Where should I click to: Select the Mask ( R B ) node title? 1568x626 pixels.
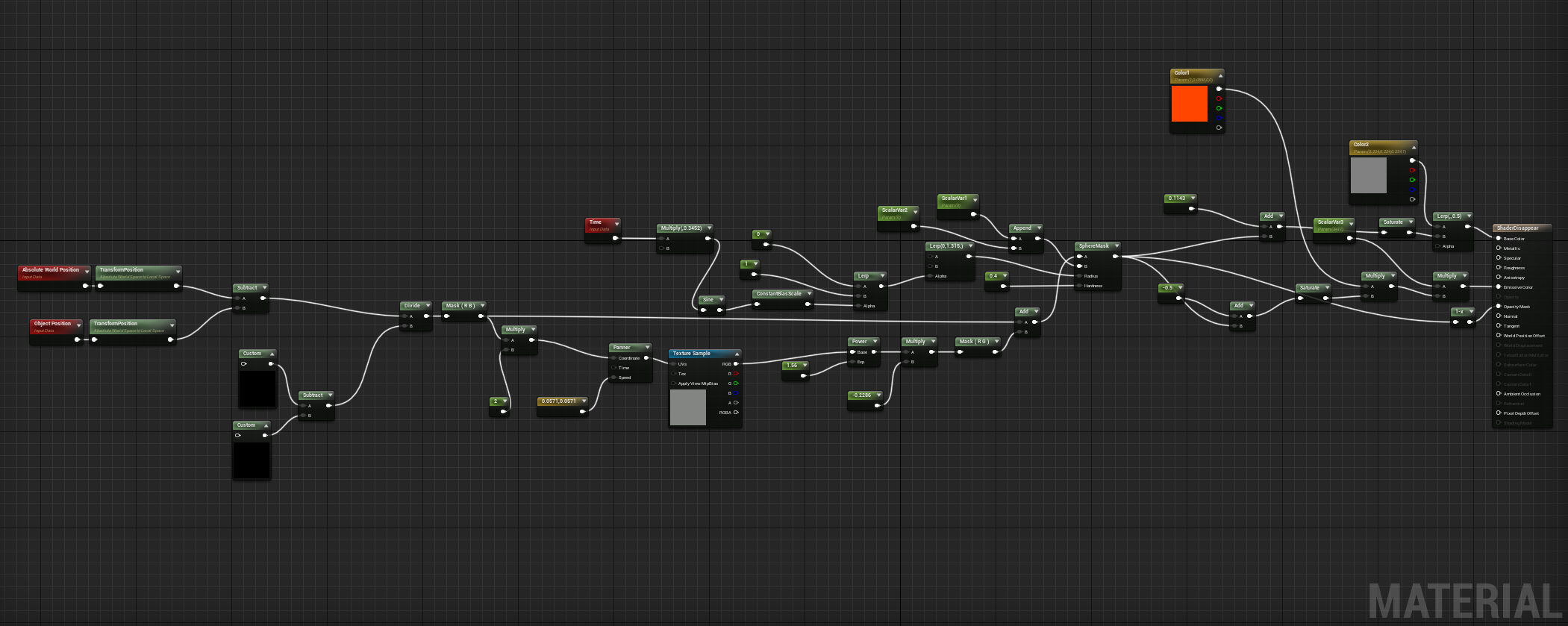click(x=460, y=306)
